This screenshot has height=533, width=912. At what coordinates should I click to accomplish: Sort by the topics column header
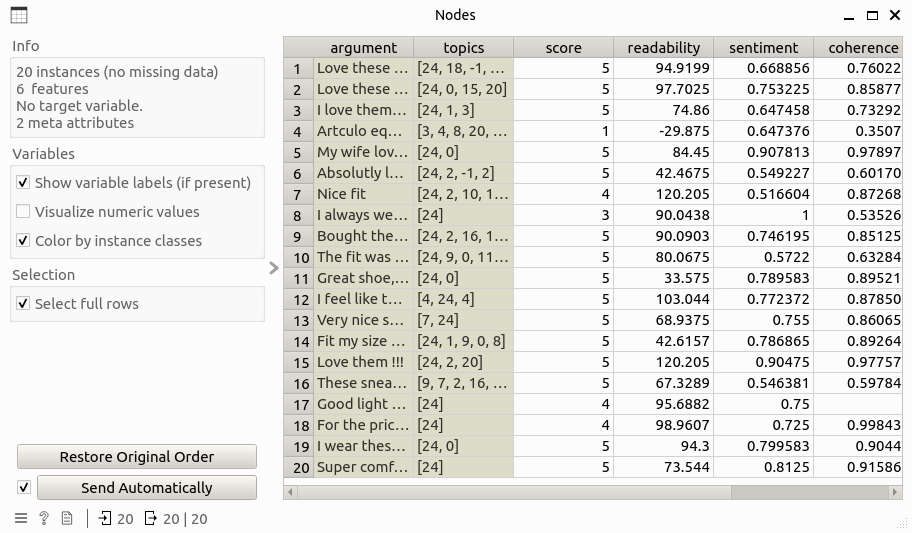[x=464, y=48]
